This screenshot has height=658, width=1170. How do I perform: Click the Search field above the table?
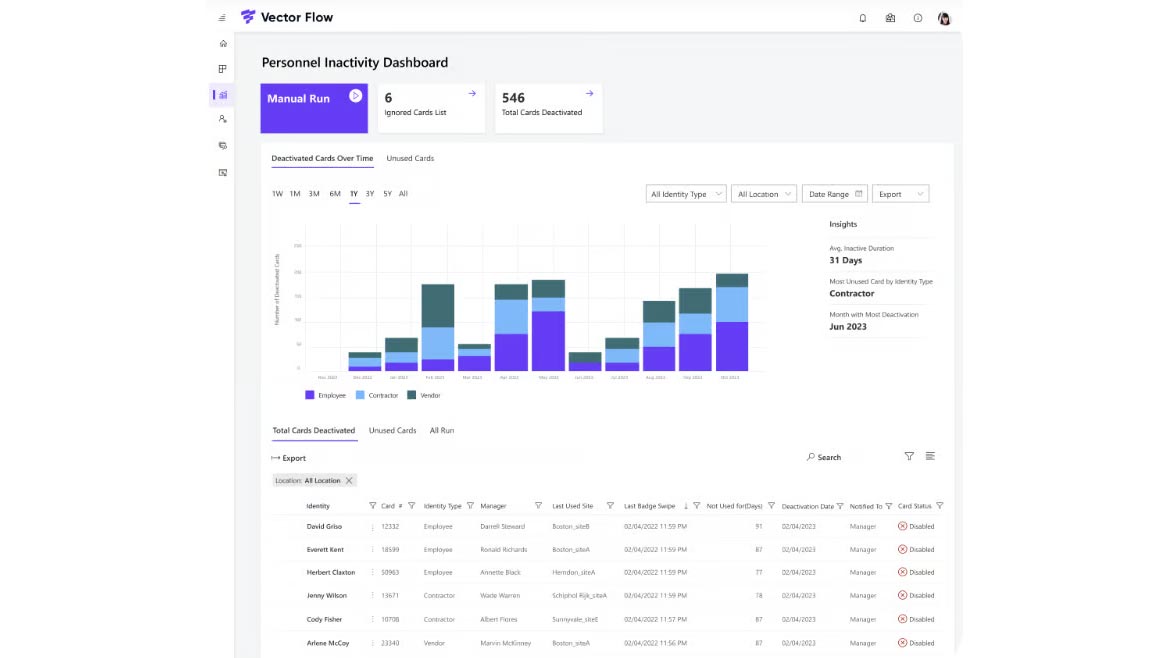point(828,457)
